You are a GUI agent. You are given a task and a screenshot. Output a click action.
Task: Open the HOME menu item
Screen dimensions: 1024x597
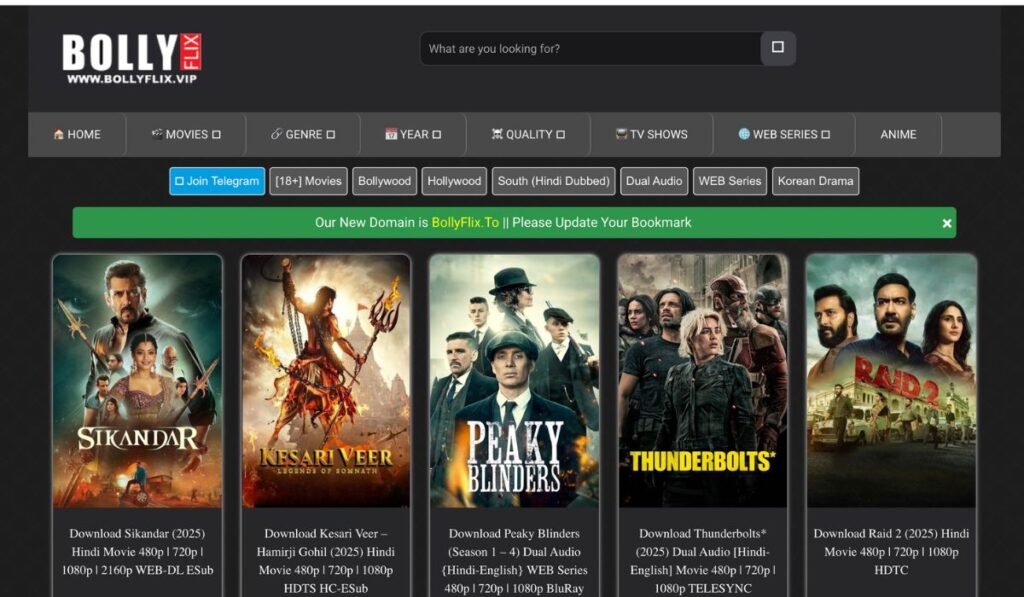click(77, 135)
